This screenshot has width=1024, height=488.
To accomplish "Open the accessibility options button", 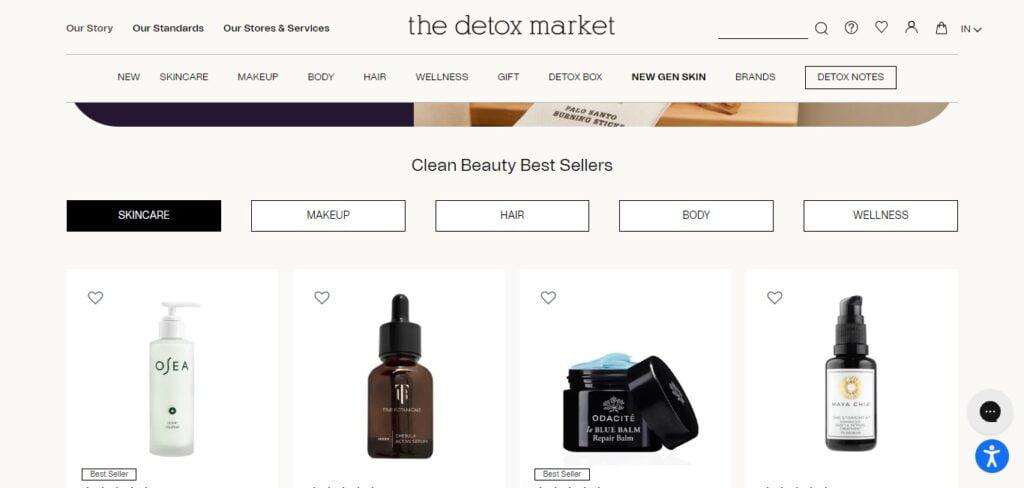I will tap(992, 456).
